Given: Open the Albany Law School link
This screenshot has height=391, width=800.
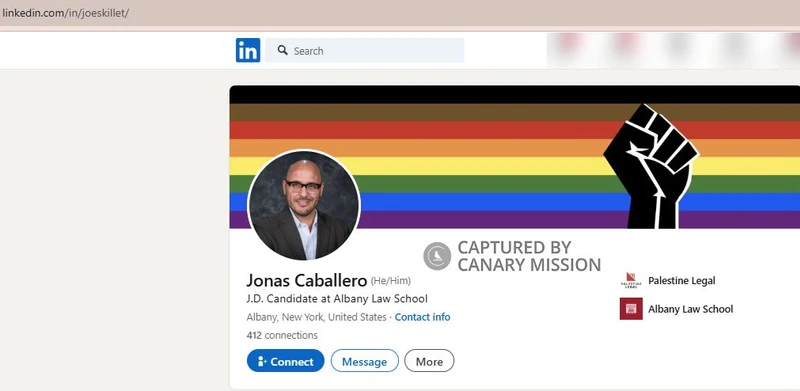Looking at the screenshot, I should point(690,309).
